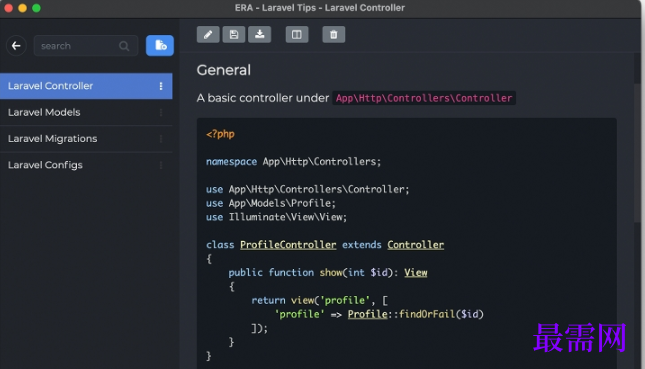645x369 pixels.
Task: Click the macOS yellow minimize button
Action: pos(22,8)
